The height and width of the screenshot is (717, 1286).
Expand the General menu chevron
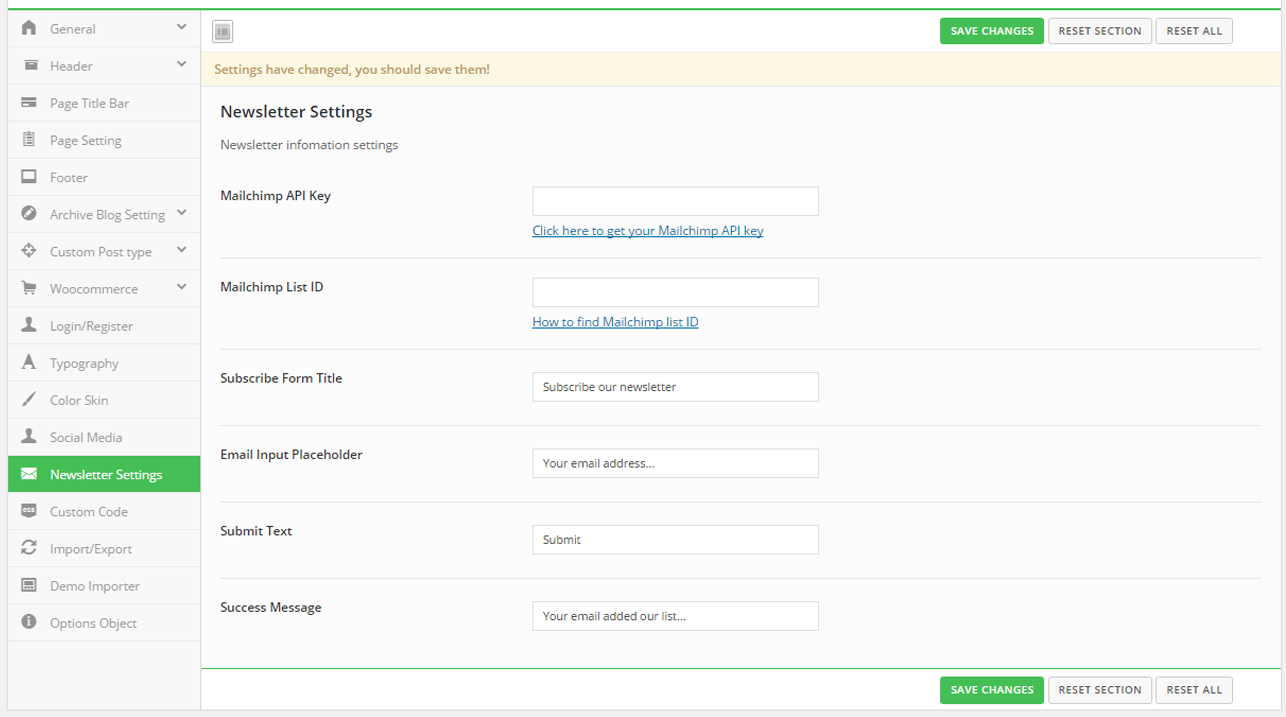pos(181,28)
